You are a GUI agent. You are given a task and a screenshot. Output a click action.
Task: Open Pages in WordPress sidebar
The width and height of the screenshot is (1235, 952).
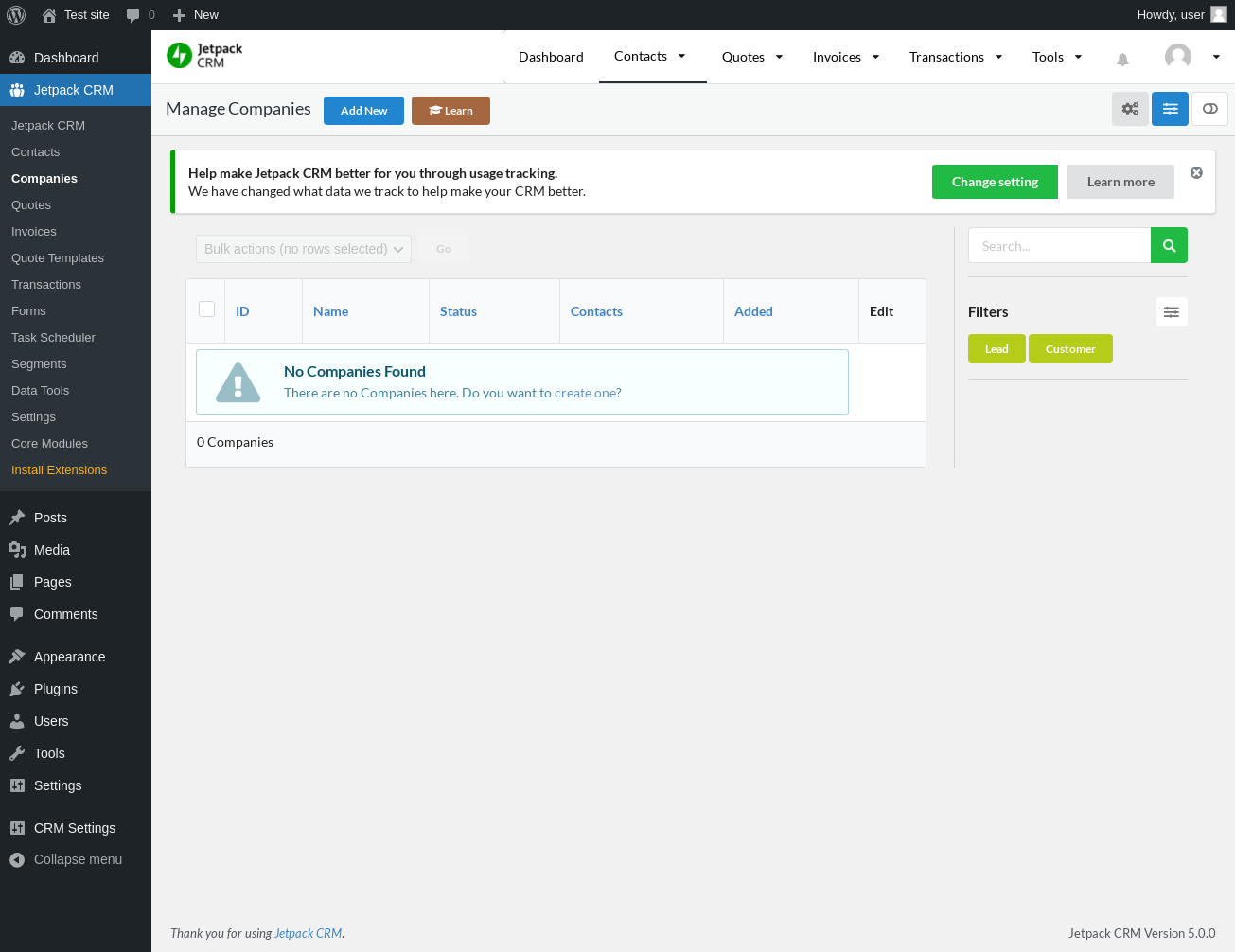coord(76,582)
